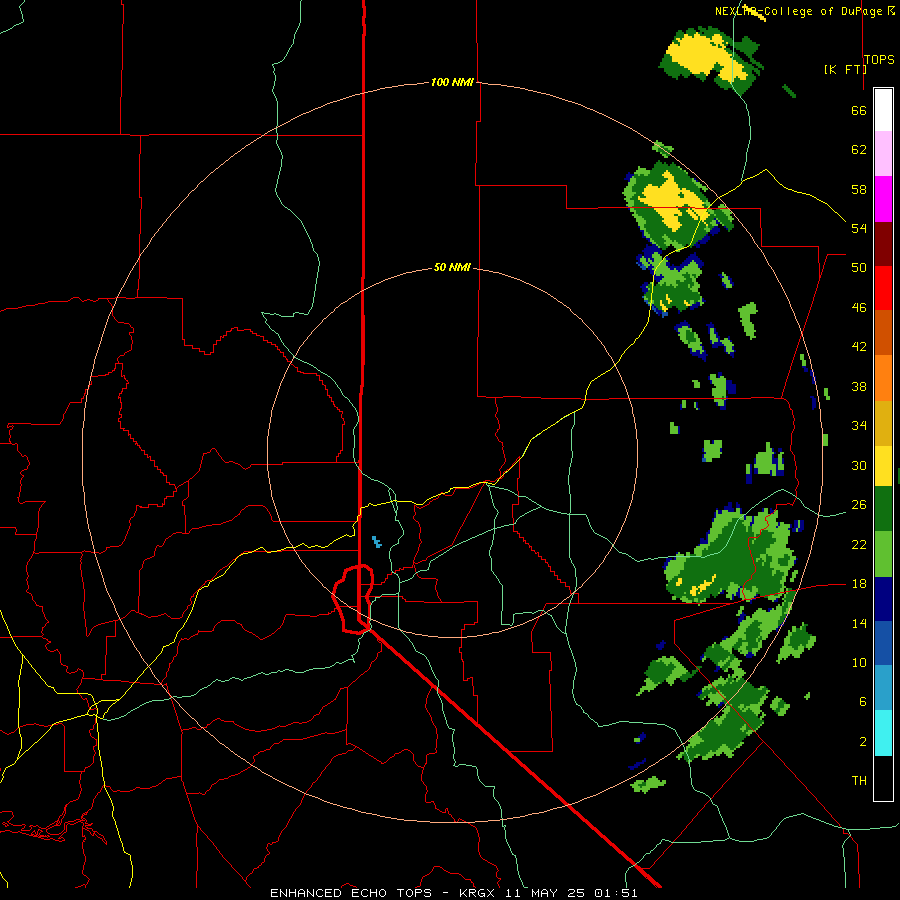Click the light blue 6-10 kft swatch
Image resolution: width=900 pixels, height=900 pixels.
pyautogui.click(x=883, y=688)
